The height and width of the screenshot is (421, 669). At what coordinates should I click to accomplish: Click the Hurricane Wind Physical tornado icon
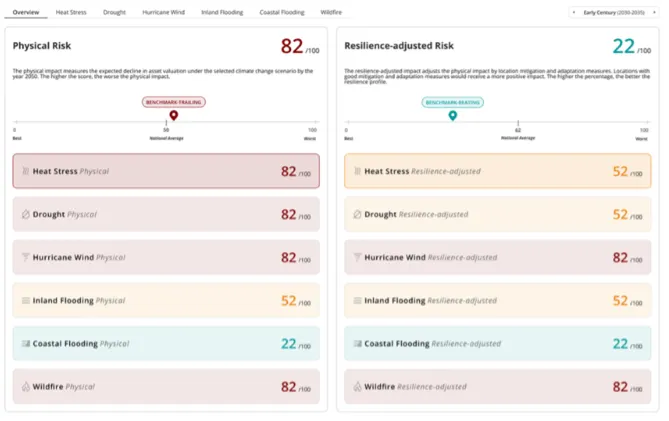point(26,257)
